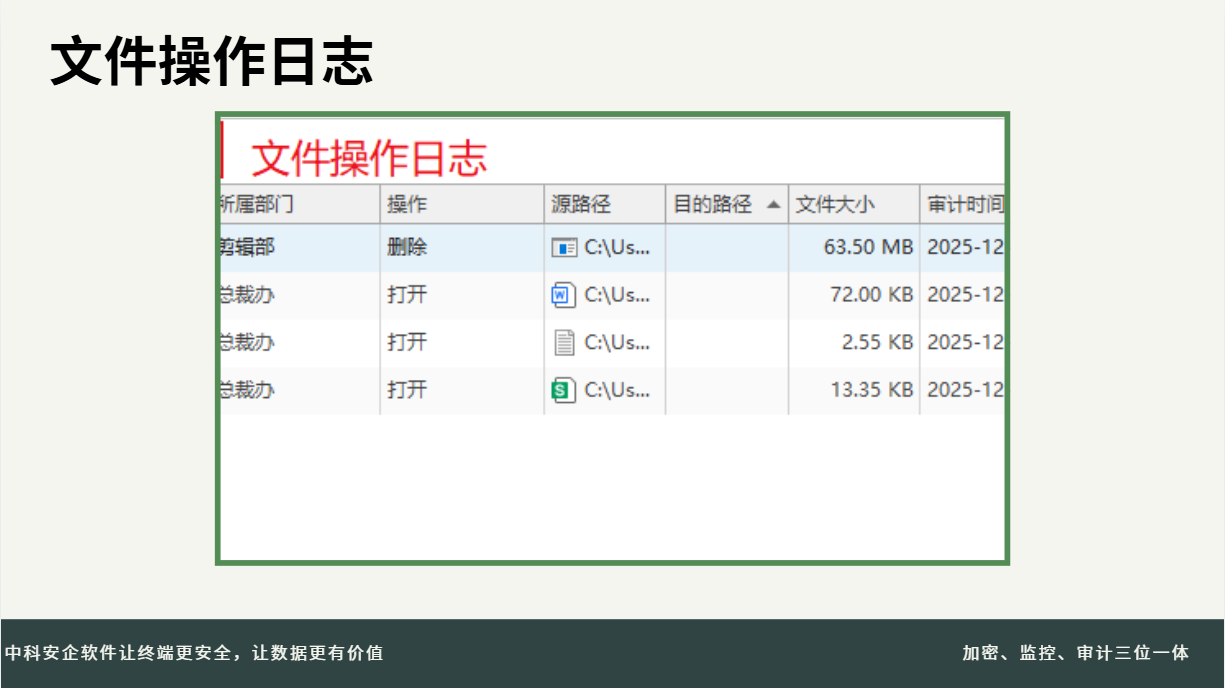Image resolution: width=1225 pixels, height=688 pixels.
Task: Click the 审计时间 column header
Action: 964,205
